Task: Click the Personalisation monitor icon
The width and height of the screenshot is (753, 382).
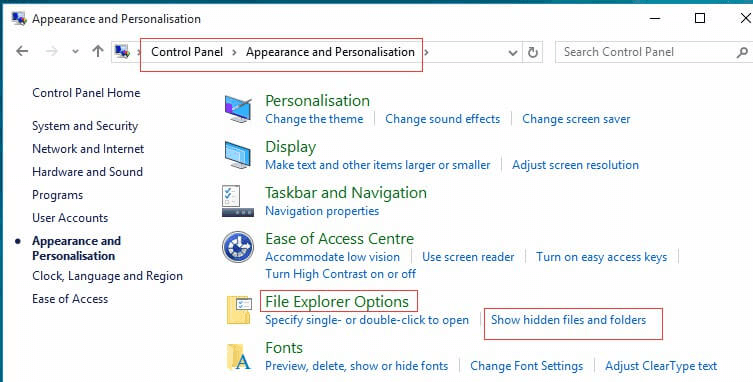Action: coord(238,109)
